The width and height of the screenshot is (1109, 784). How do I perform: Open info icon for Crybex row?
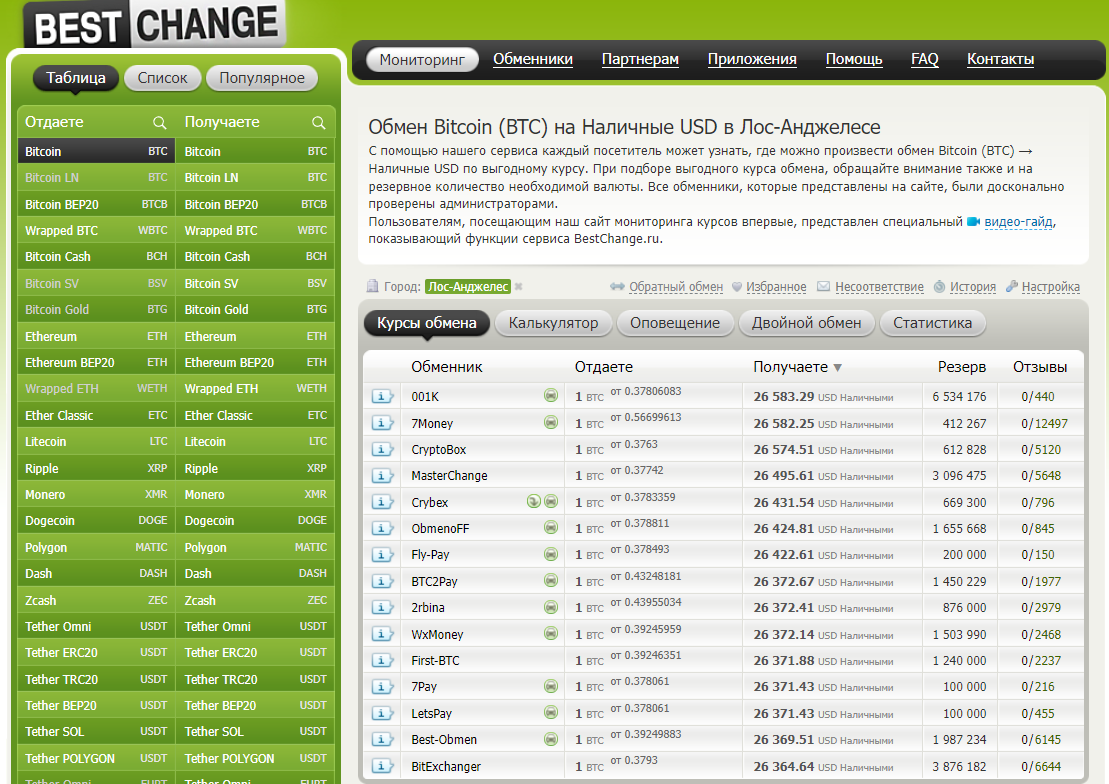tap(382, 502)
